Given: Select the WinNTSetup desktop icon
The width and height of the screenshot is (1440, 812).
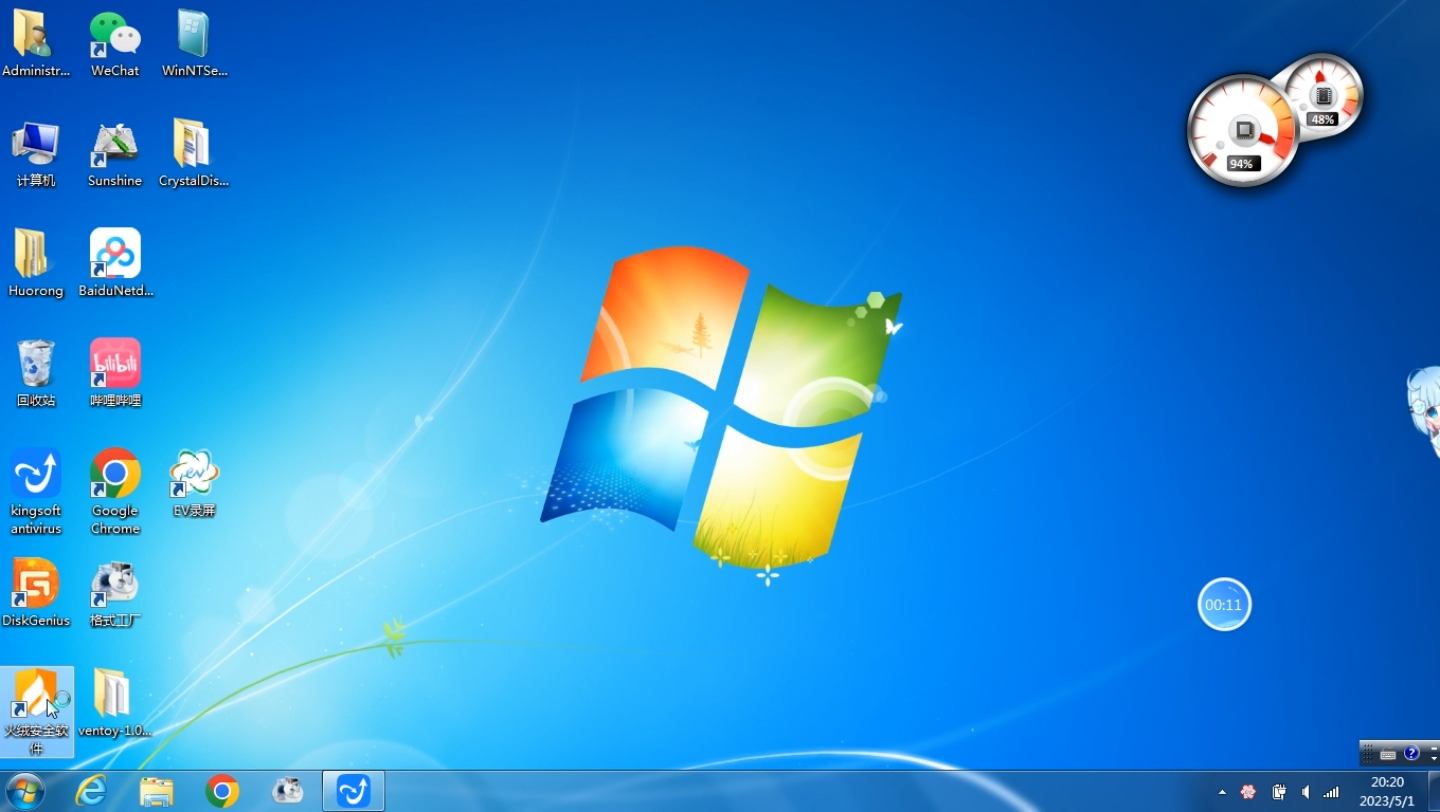Looking at the screenshot, I should 194,44.
